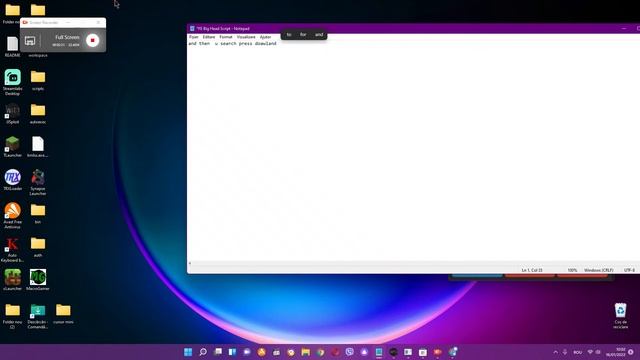Open the Editare menu in Notepad
The height and width of the screenshot is (360, 640).
tap(209, 37)
